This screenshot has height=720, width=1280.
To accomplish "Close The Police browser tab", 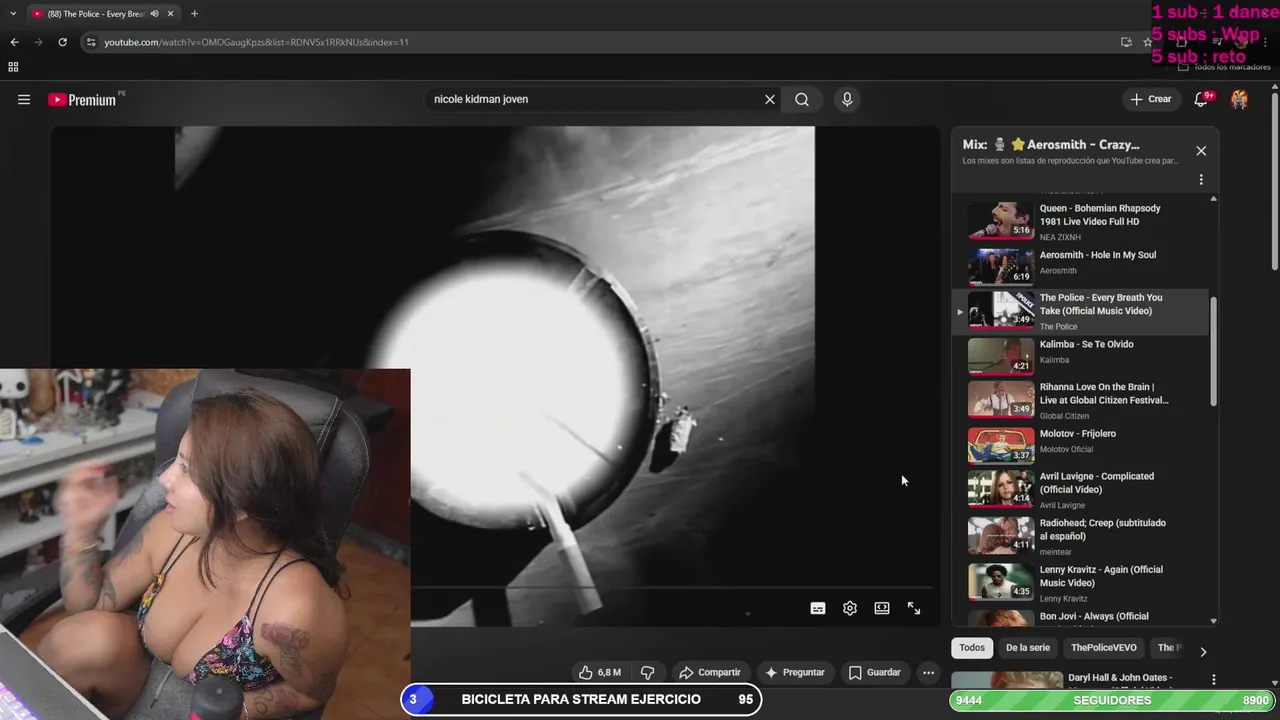I will click(x=170, y=14).
